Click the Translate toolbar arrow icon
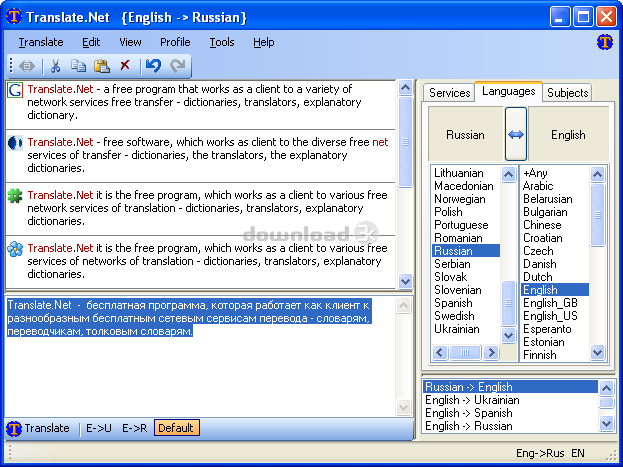 [27, 66]
